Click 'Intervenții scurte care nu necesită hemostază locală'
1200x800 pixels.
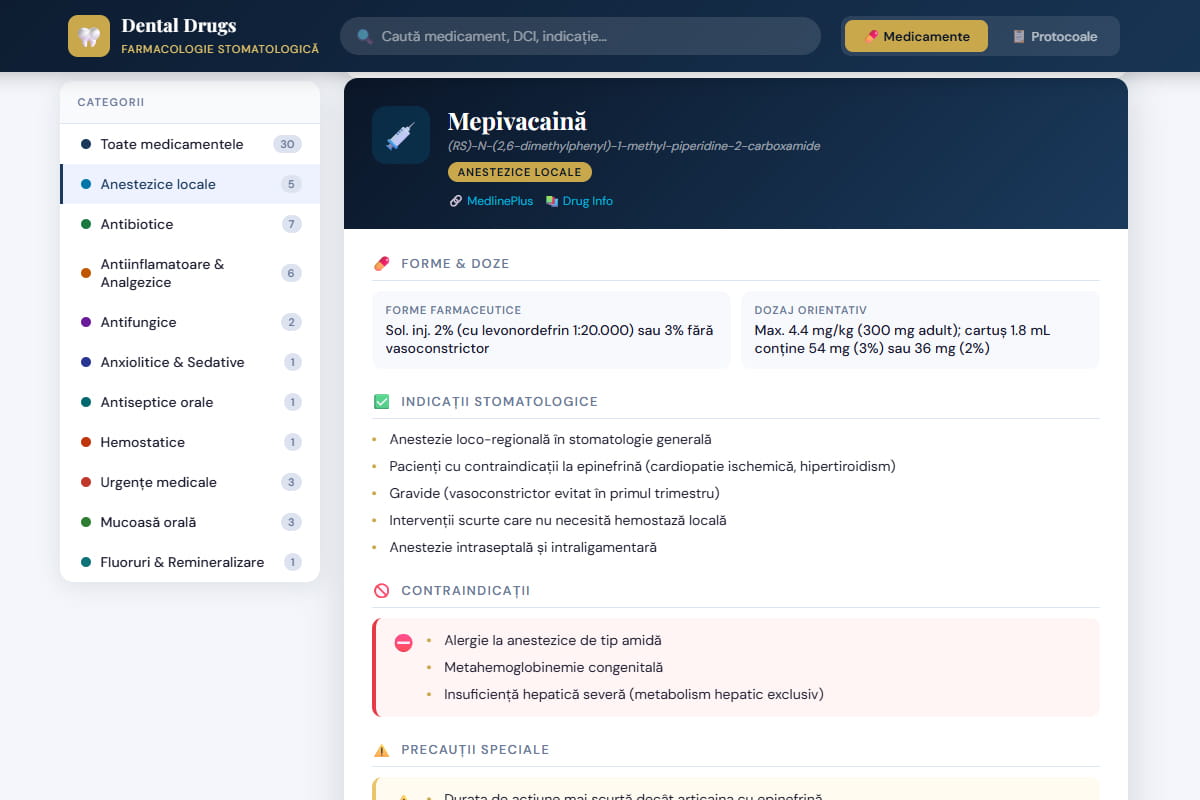coord(558,520)
